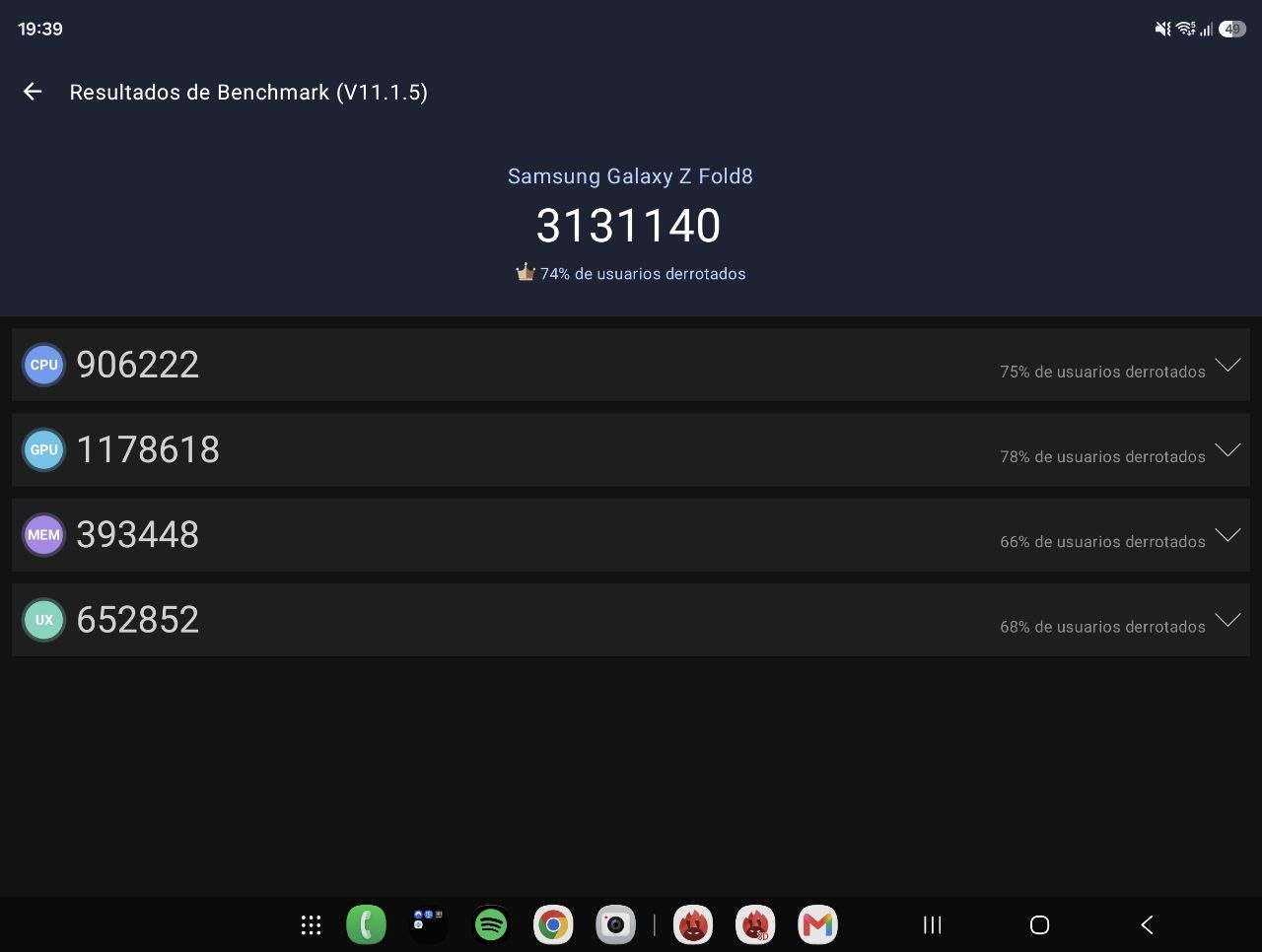The width and height of the screenshot is (1262, 952).
Task: Tap the 75% de usuarios derrotados text
Action: pos(1102,372)
